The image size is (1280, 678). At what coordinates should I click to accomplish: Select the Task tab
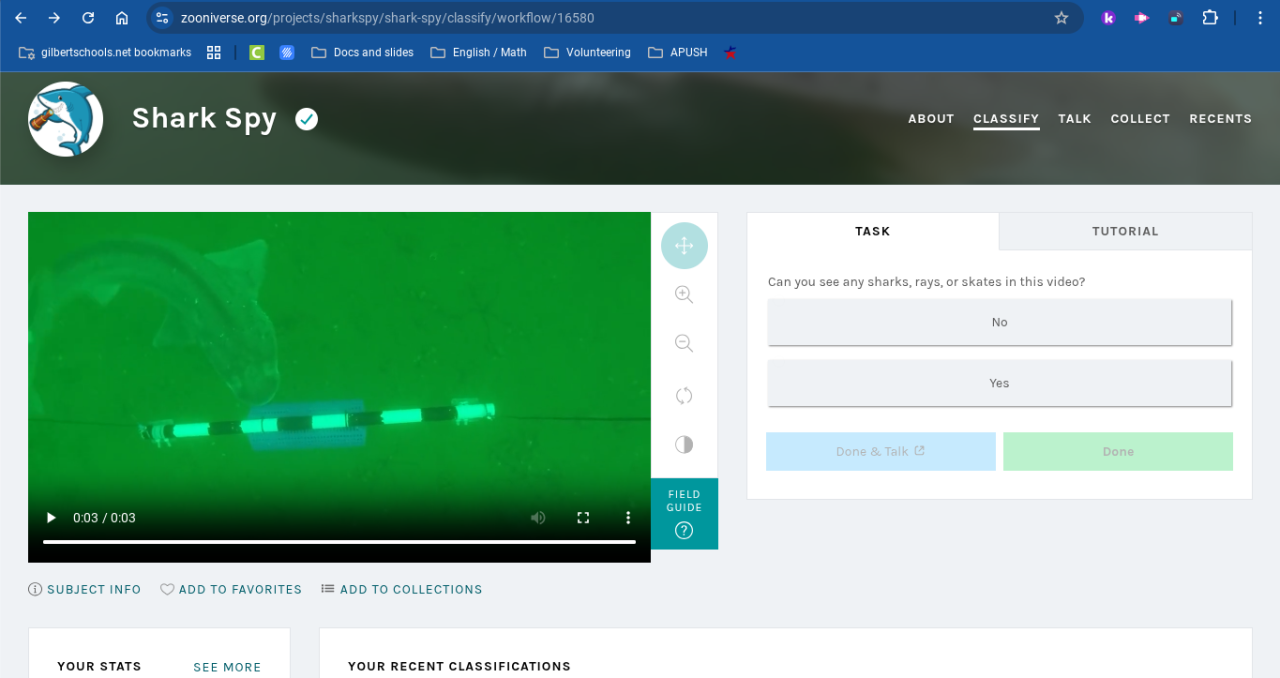click(872, 231)
